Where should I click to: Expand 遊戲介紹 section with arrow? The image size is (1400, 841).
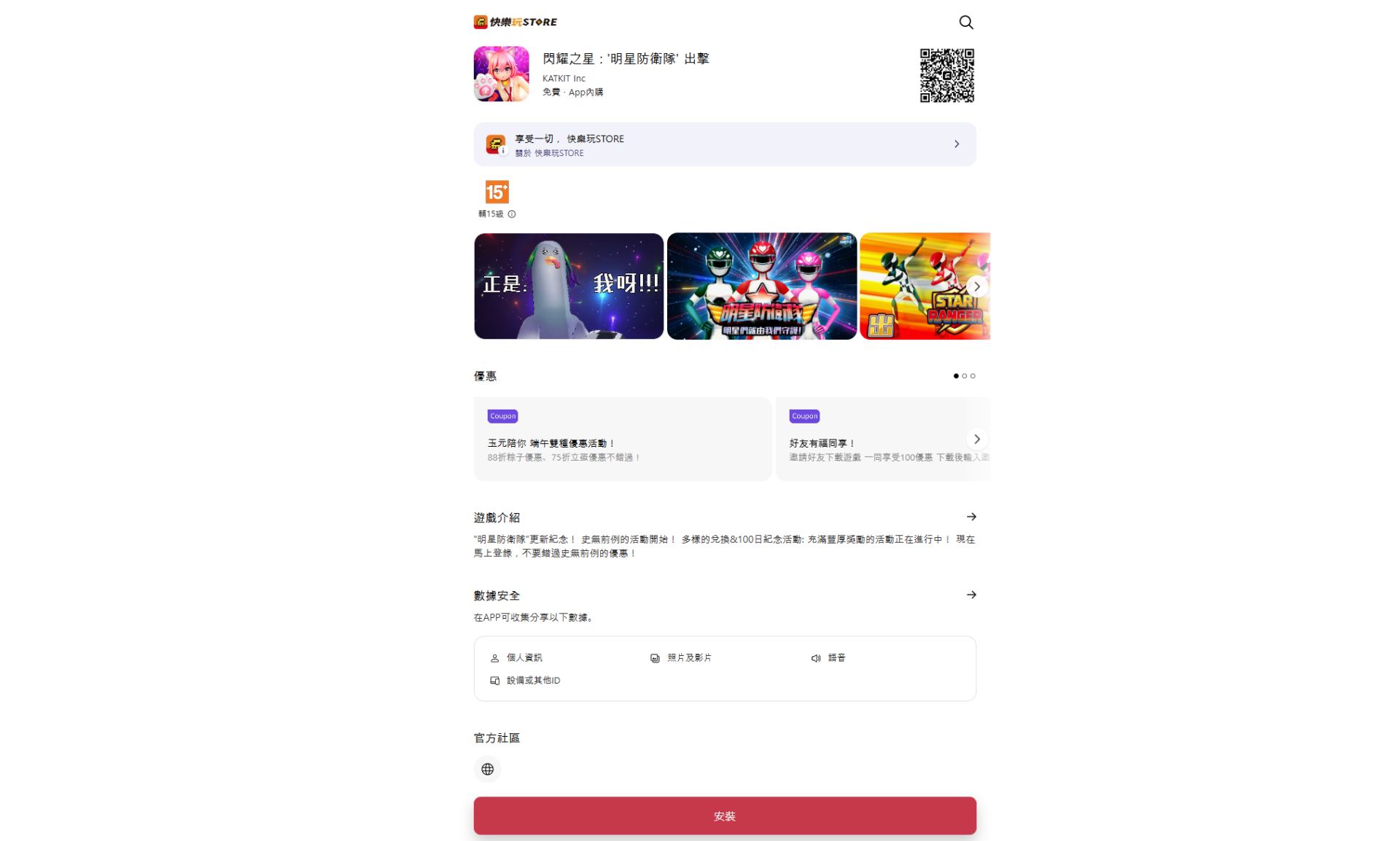[x=971, y=517]
